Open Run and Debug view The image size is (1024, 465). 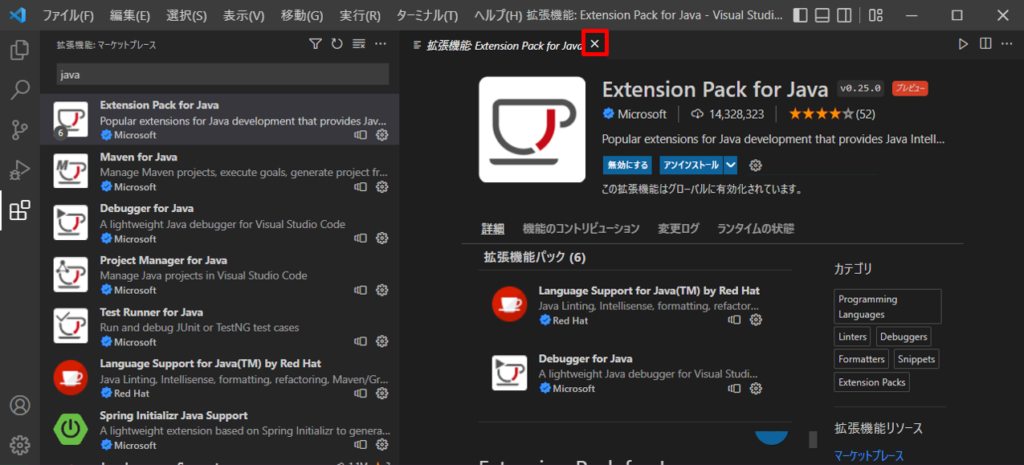click(x=20, y=170)
